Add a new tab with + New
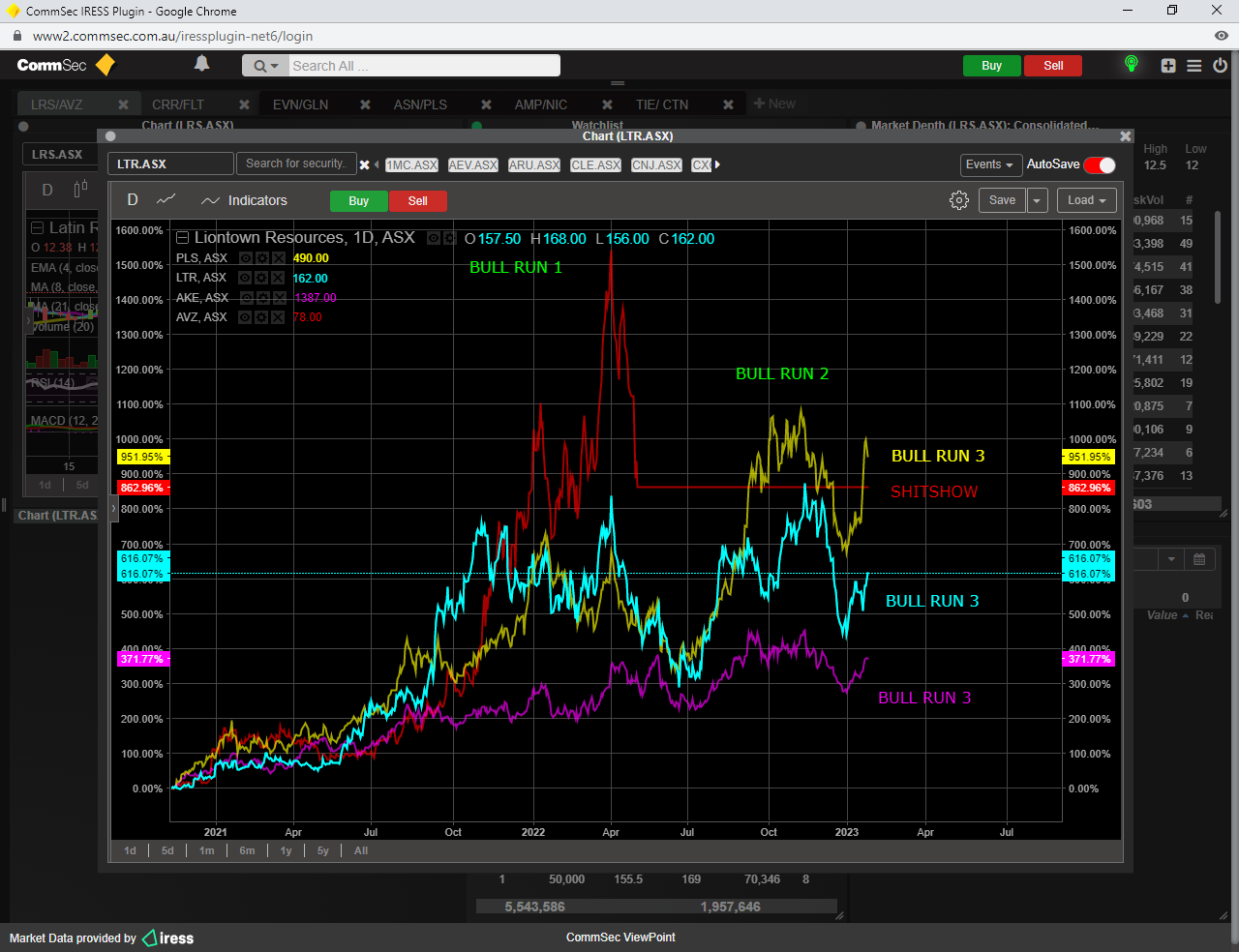Viewport: 1239px width, 952px height. (774, 104)
